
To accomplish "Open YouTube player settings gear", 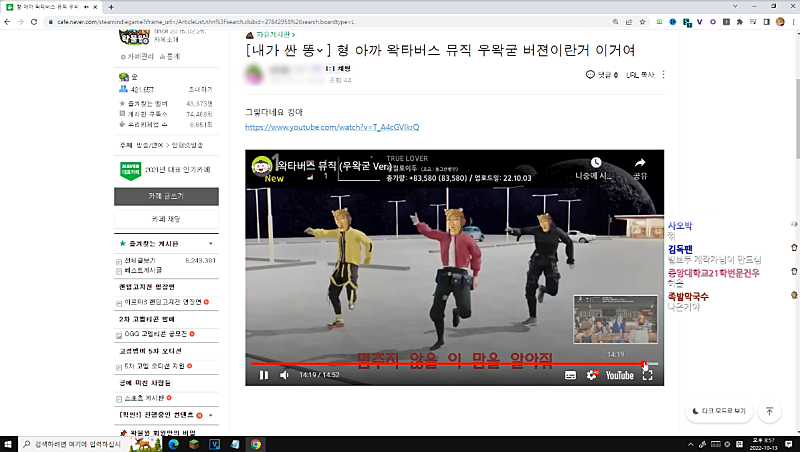I will click(x=592, y=375).
